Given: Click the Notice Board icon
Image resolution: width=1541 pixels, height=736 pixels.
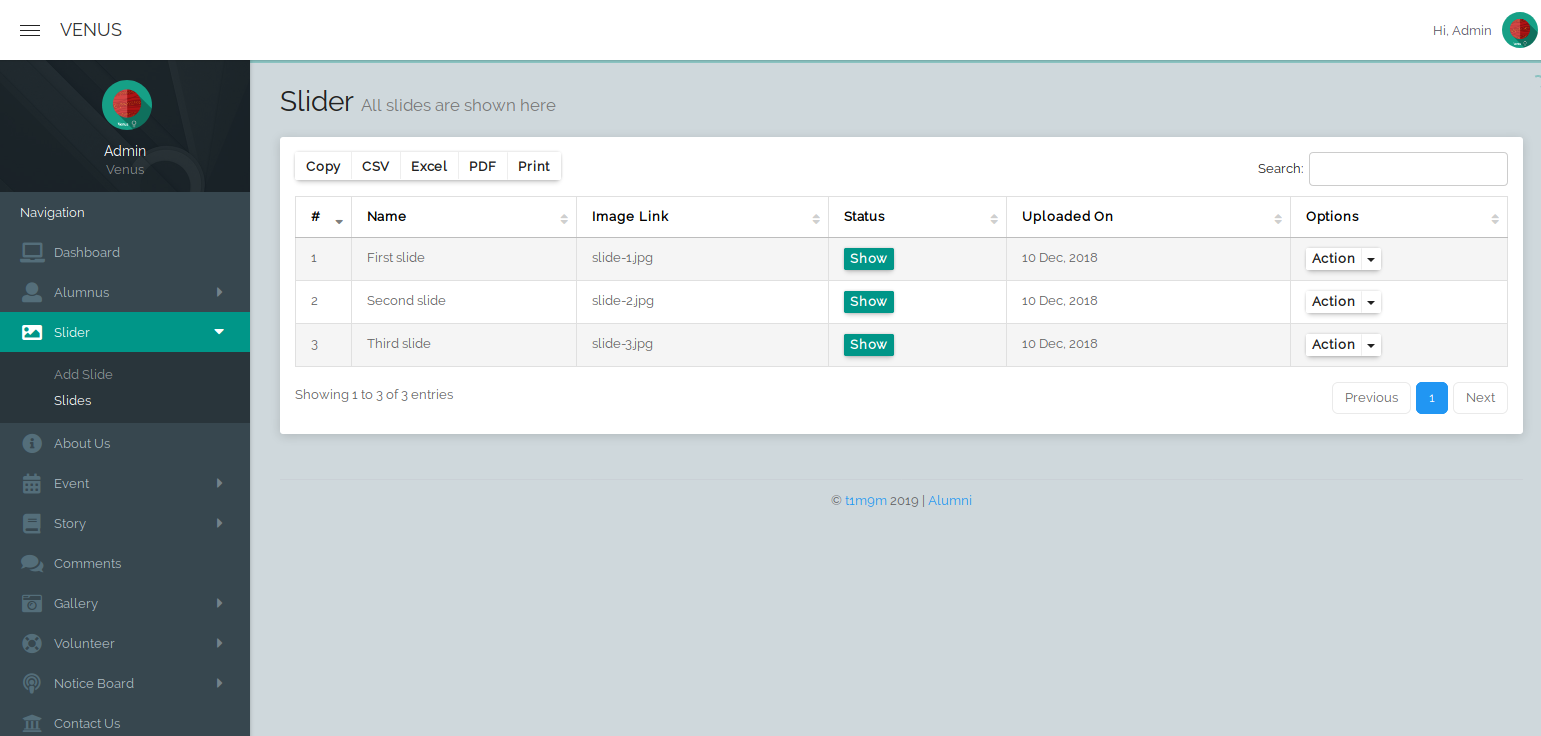Looking at the screenshot, I should point(31,683).
